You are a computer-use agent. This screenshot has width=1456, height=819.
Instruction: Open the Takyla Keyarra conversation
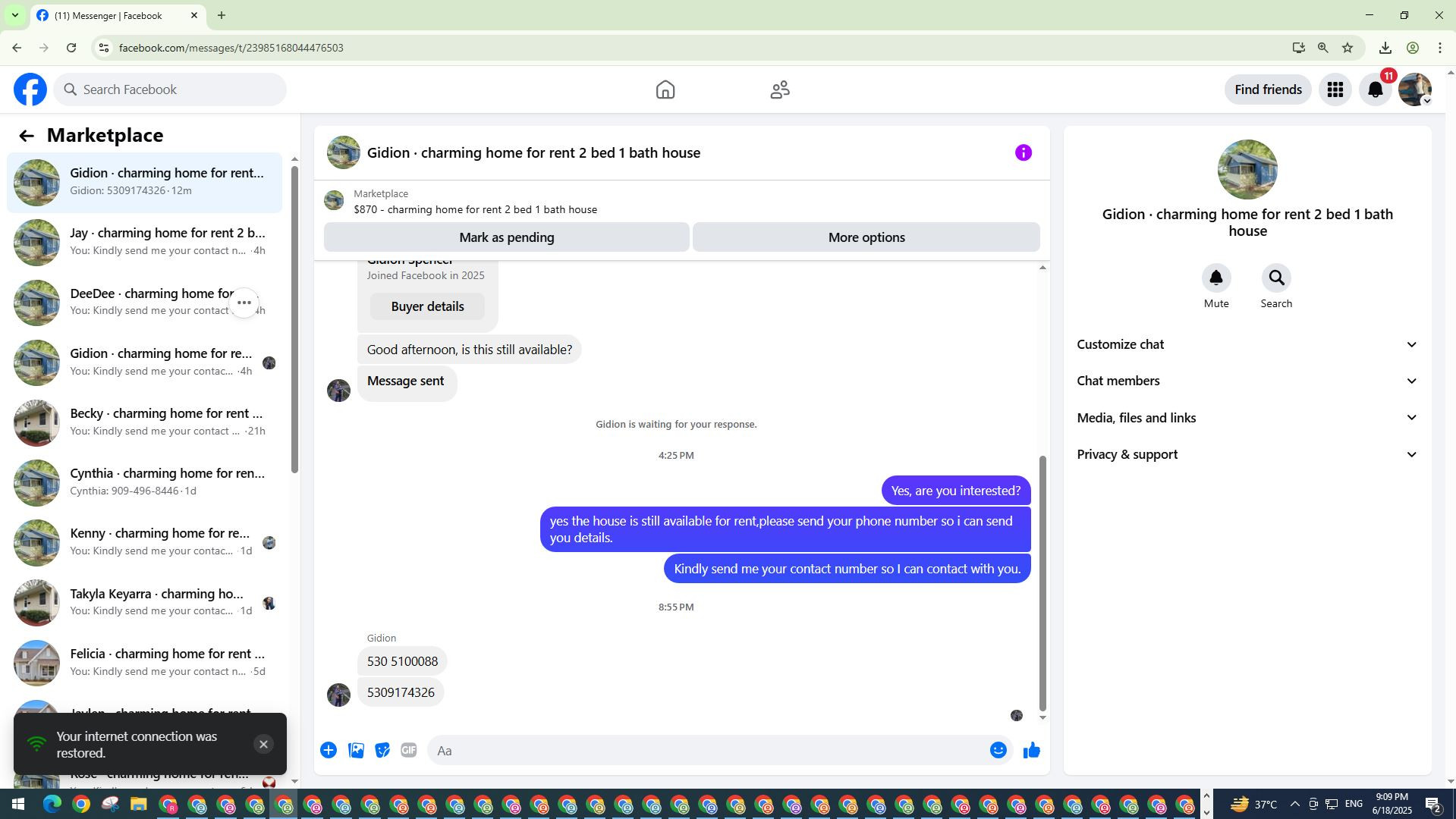pos(144,604)
